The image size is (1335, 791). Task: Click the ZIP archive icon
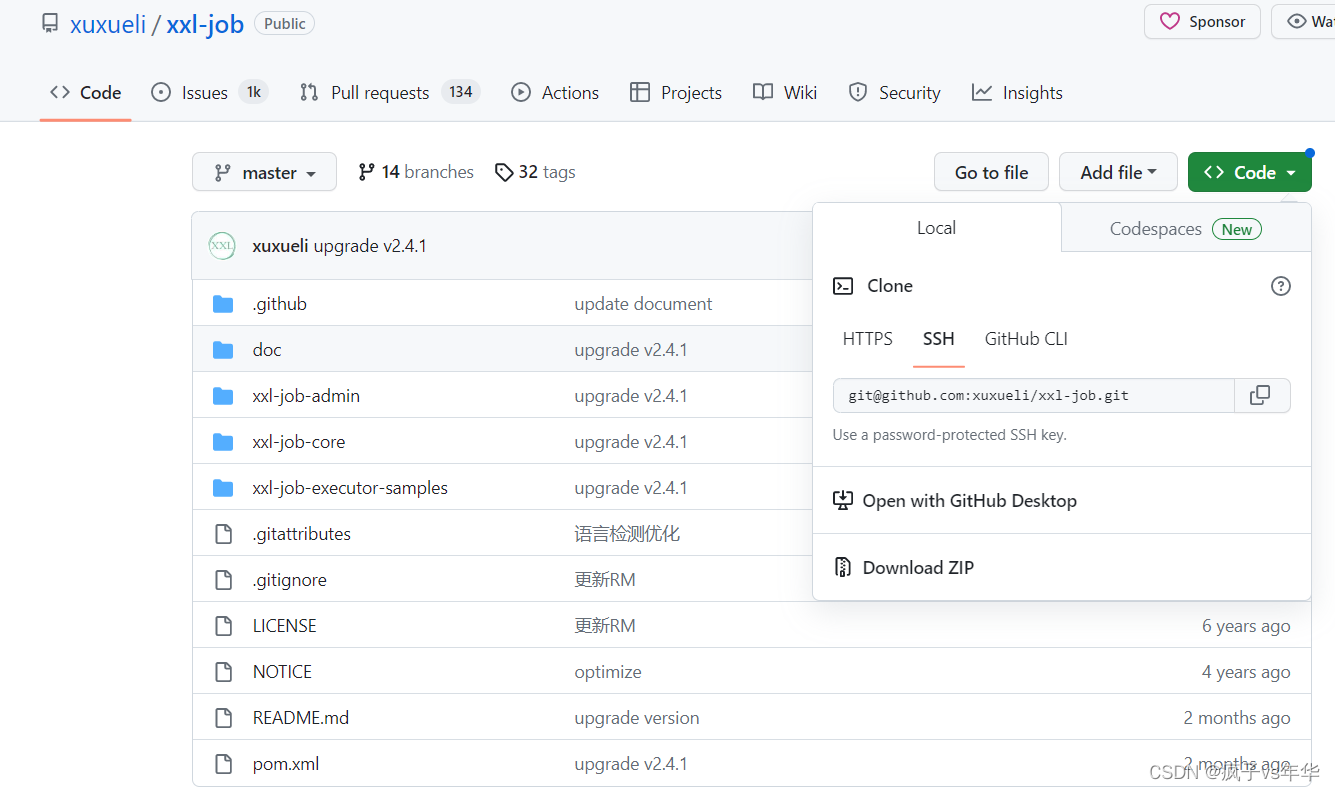(x=843, y=567)
